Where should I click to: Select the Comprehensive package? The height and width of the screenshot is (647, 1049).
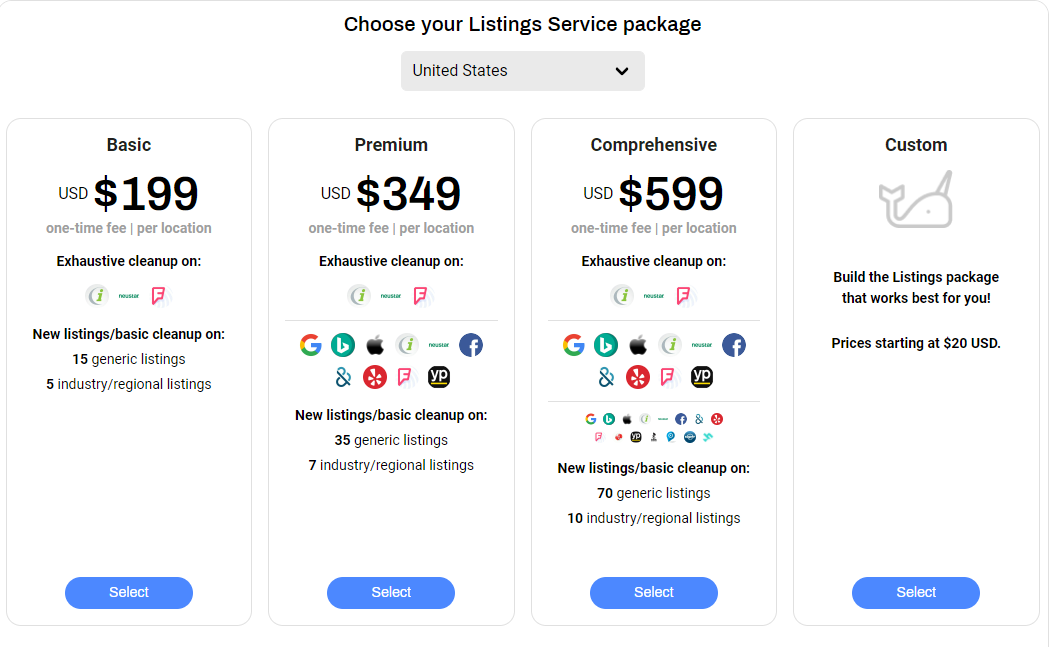point(654,592)
